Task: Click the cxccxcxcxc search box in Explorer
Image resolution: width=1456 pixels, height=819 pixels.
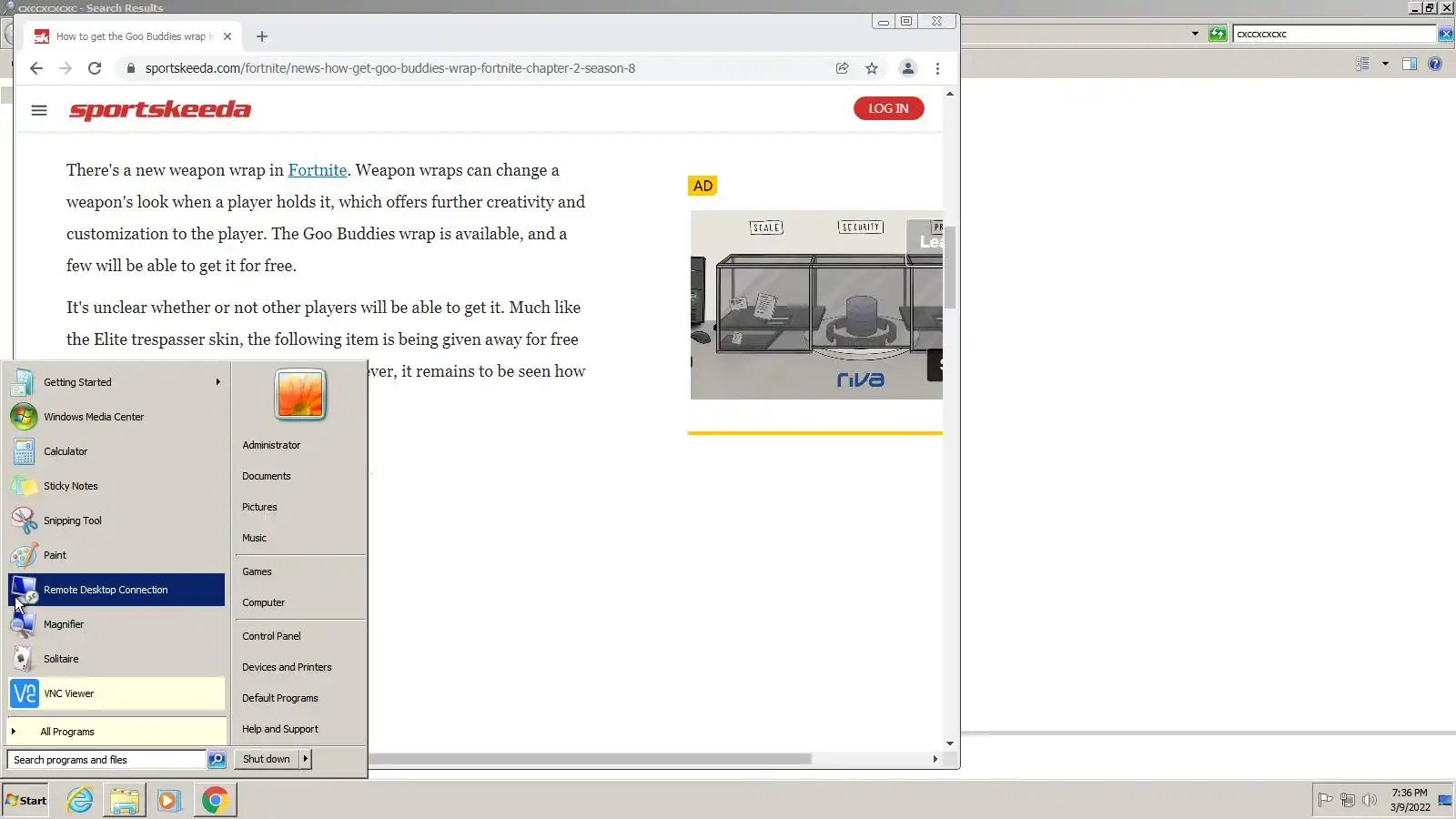Action: point(1335,35)
